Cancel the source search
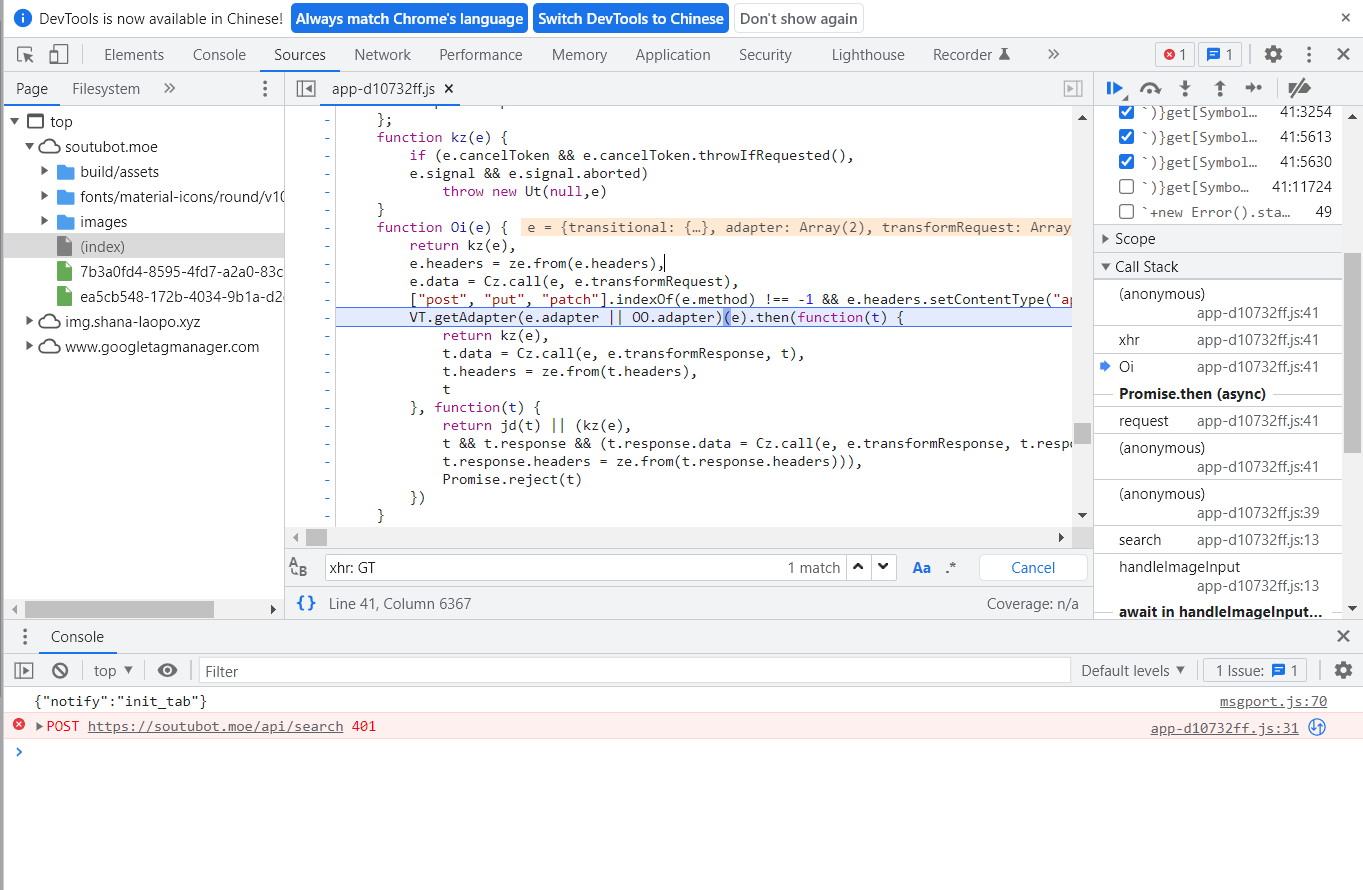The image size is (1363, 890). 1033,567
